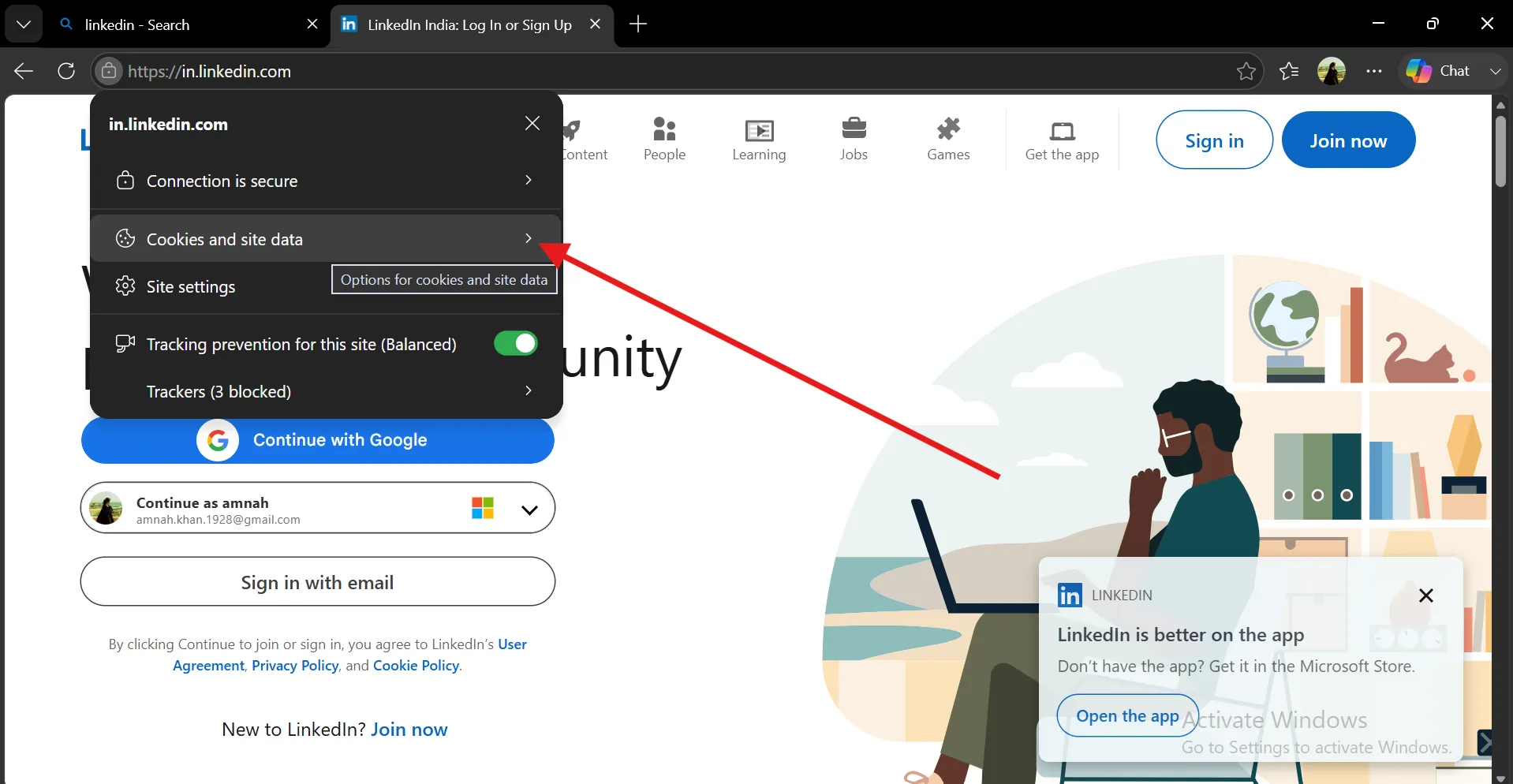Viewport: 1513px width, 784px height.
Task: Click the page vertical scrollbar thumb
Action: 1501,151
